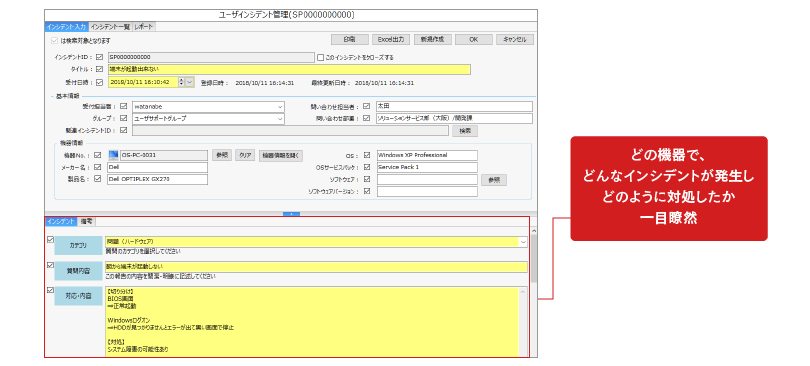Click into the yellow タイトル field
Image resolution: width=810 pixels, height=366 pixels.
point(289,69)
